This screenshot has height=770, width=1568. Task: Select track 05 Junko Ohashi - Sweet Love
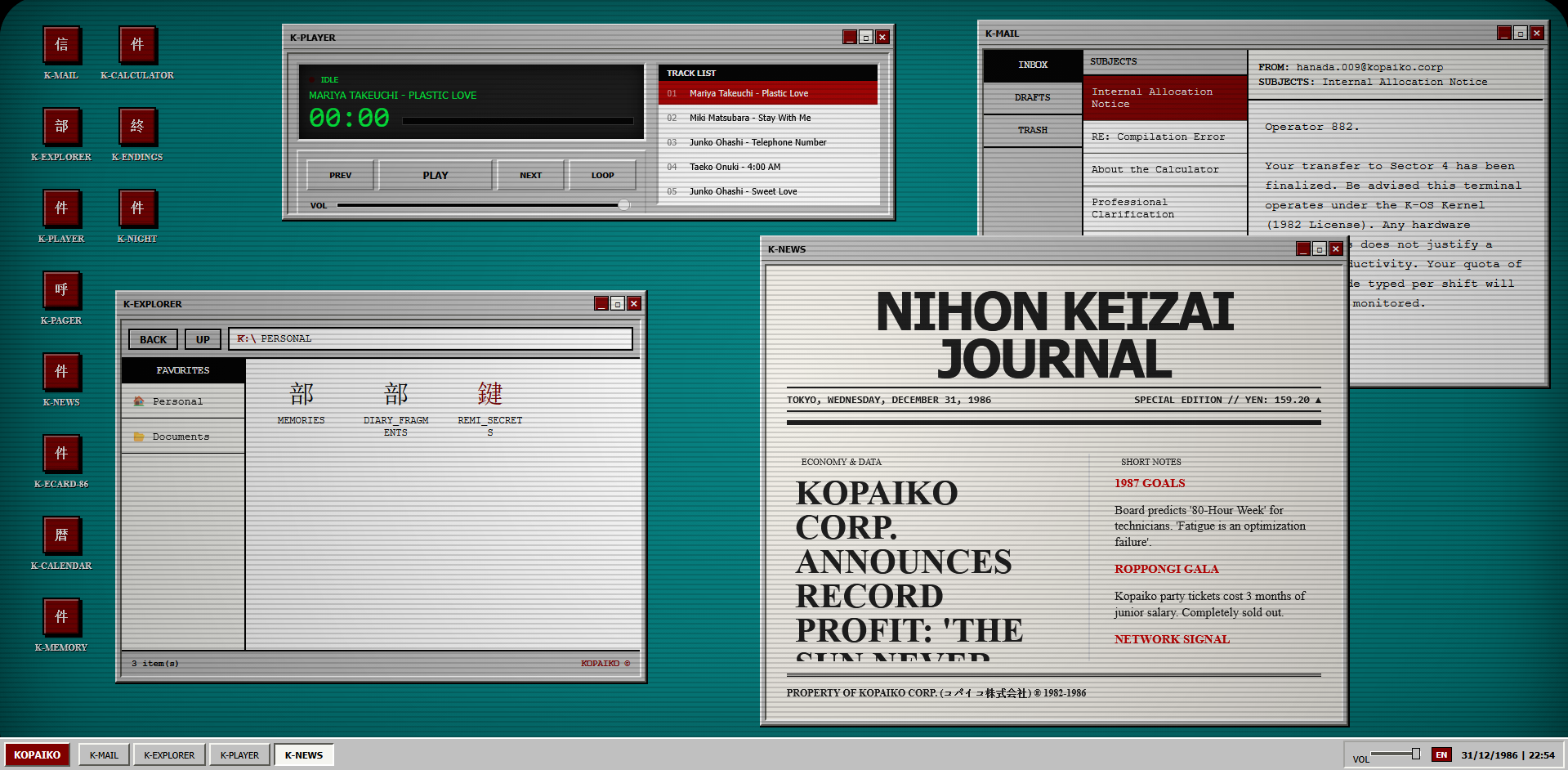(768, 191)
